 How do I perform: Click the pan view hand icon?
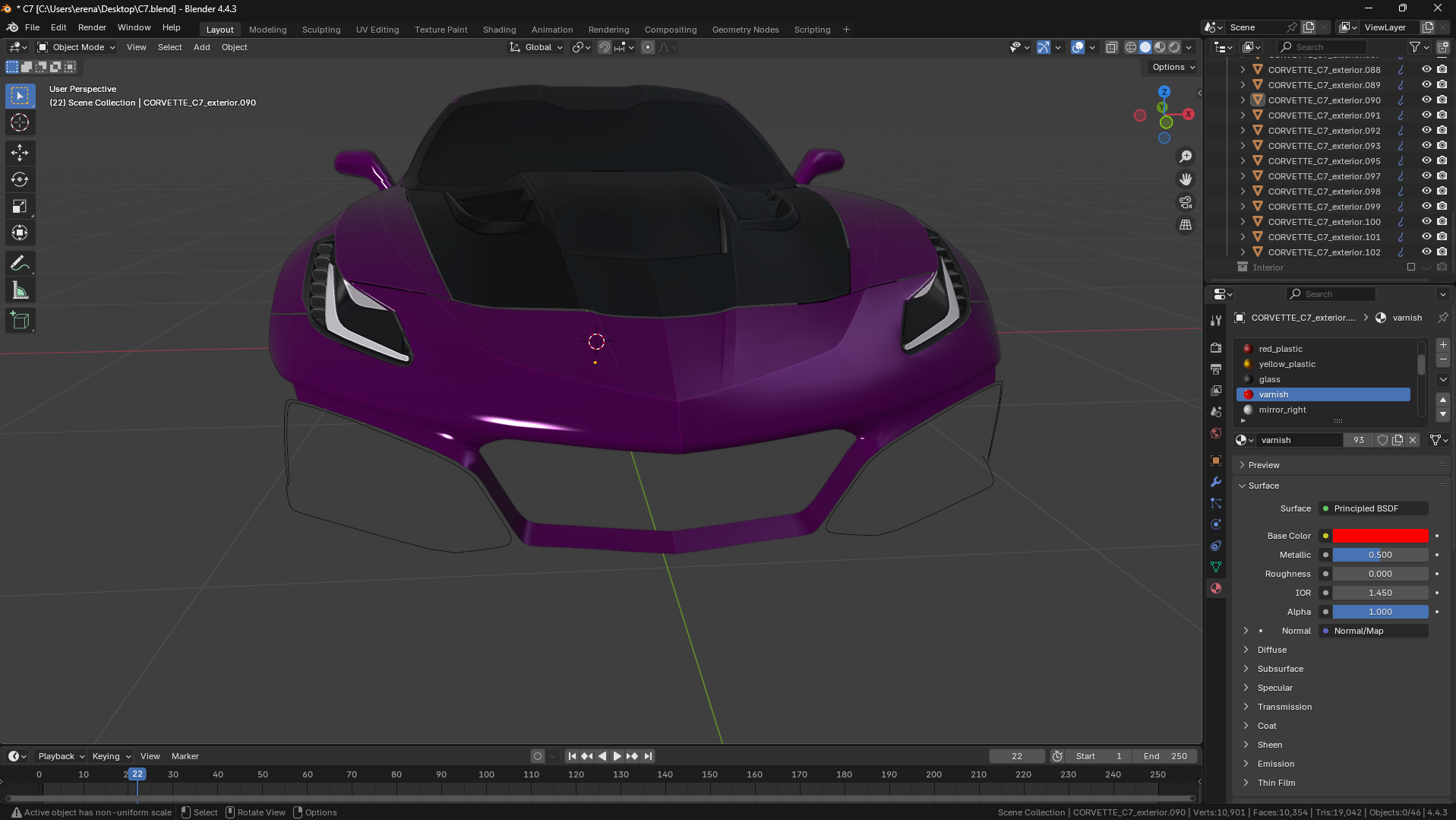[x=1185, y=179]
